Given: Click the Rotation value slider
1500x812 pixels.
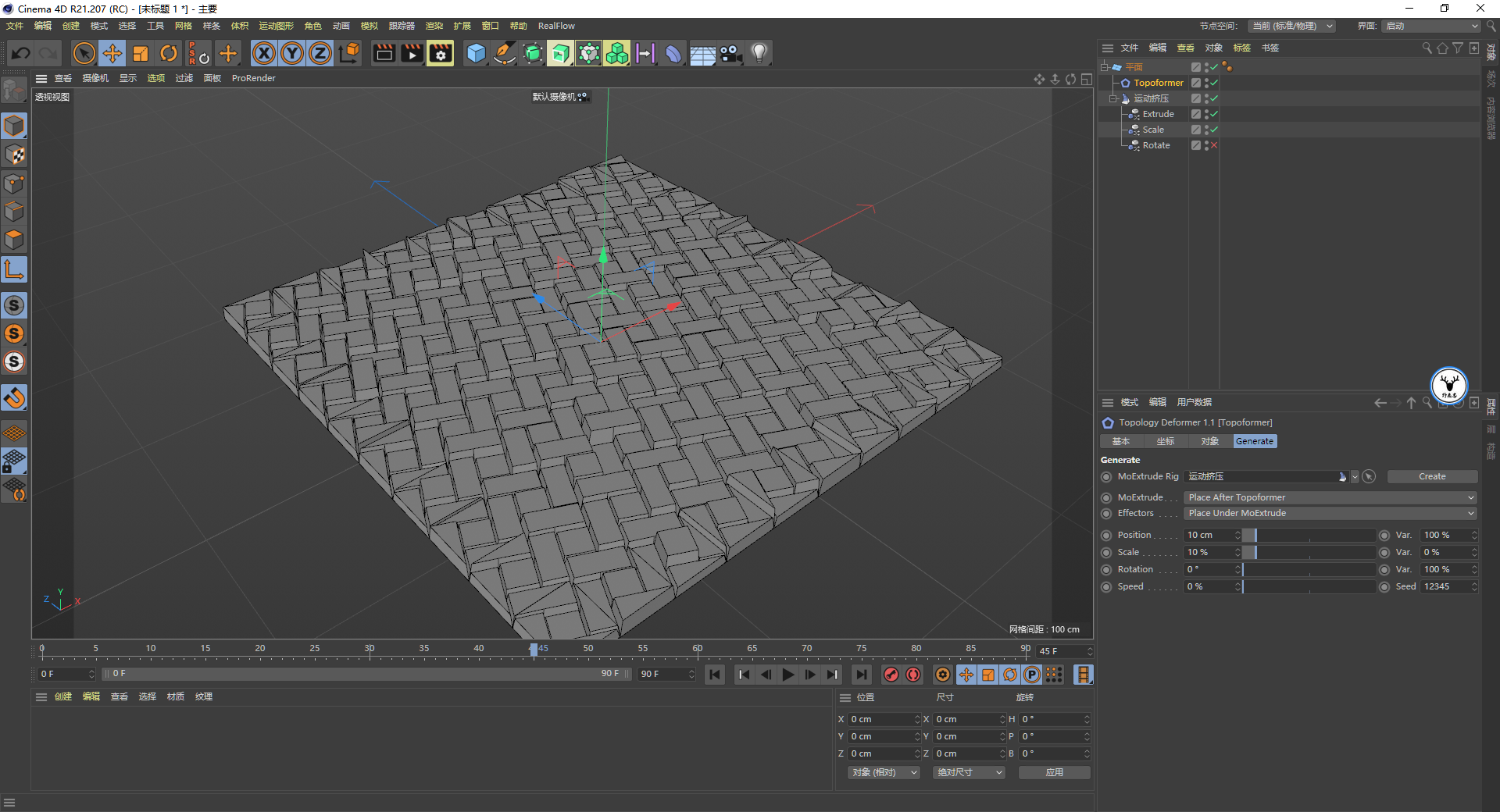Looking at the screenshot, I should 1309,569.
